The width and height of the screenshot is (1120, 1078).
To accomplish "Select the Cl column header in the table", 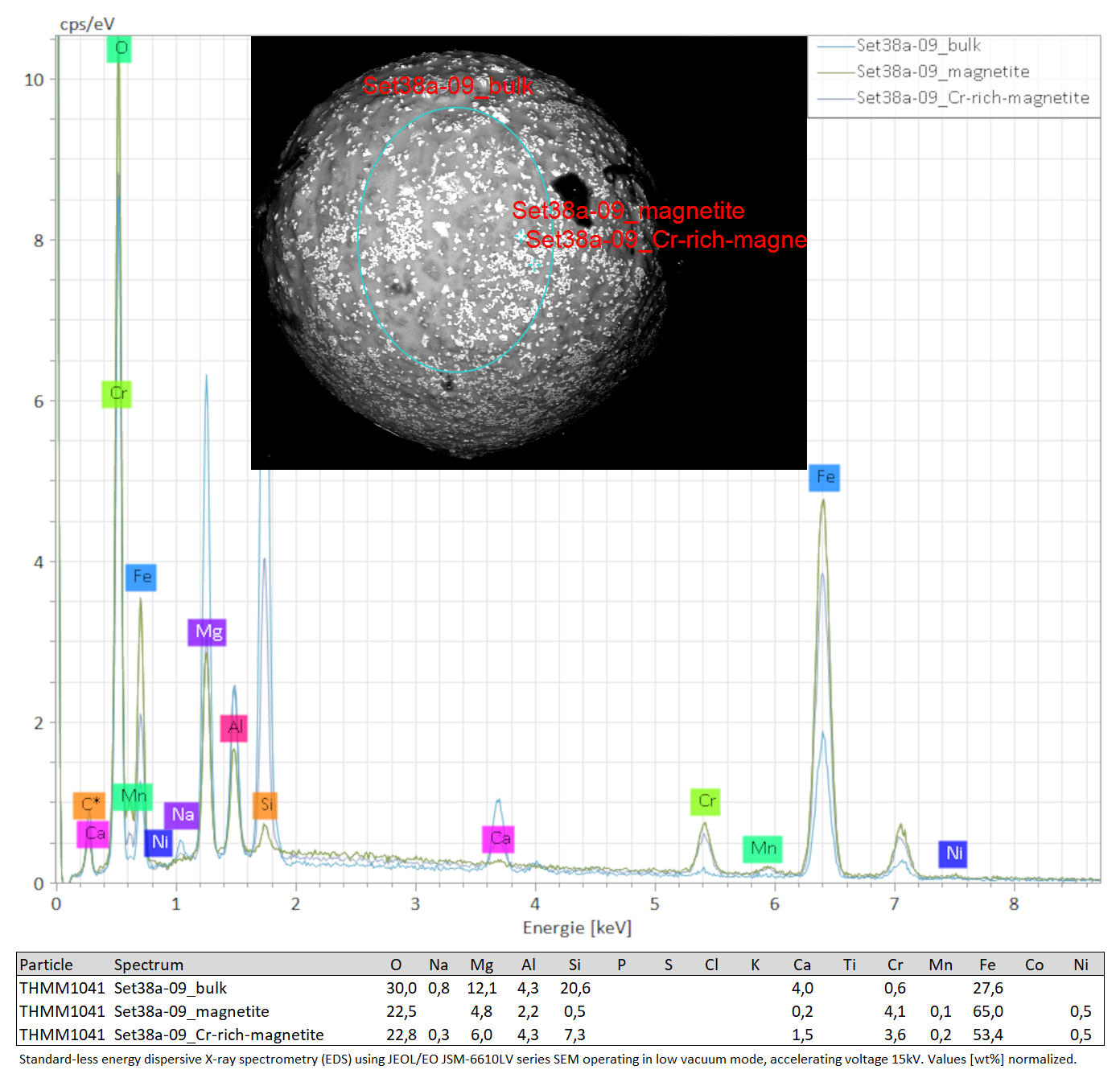I will pyautogui.click(x=711, y=965).
